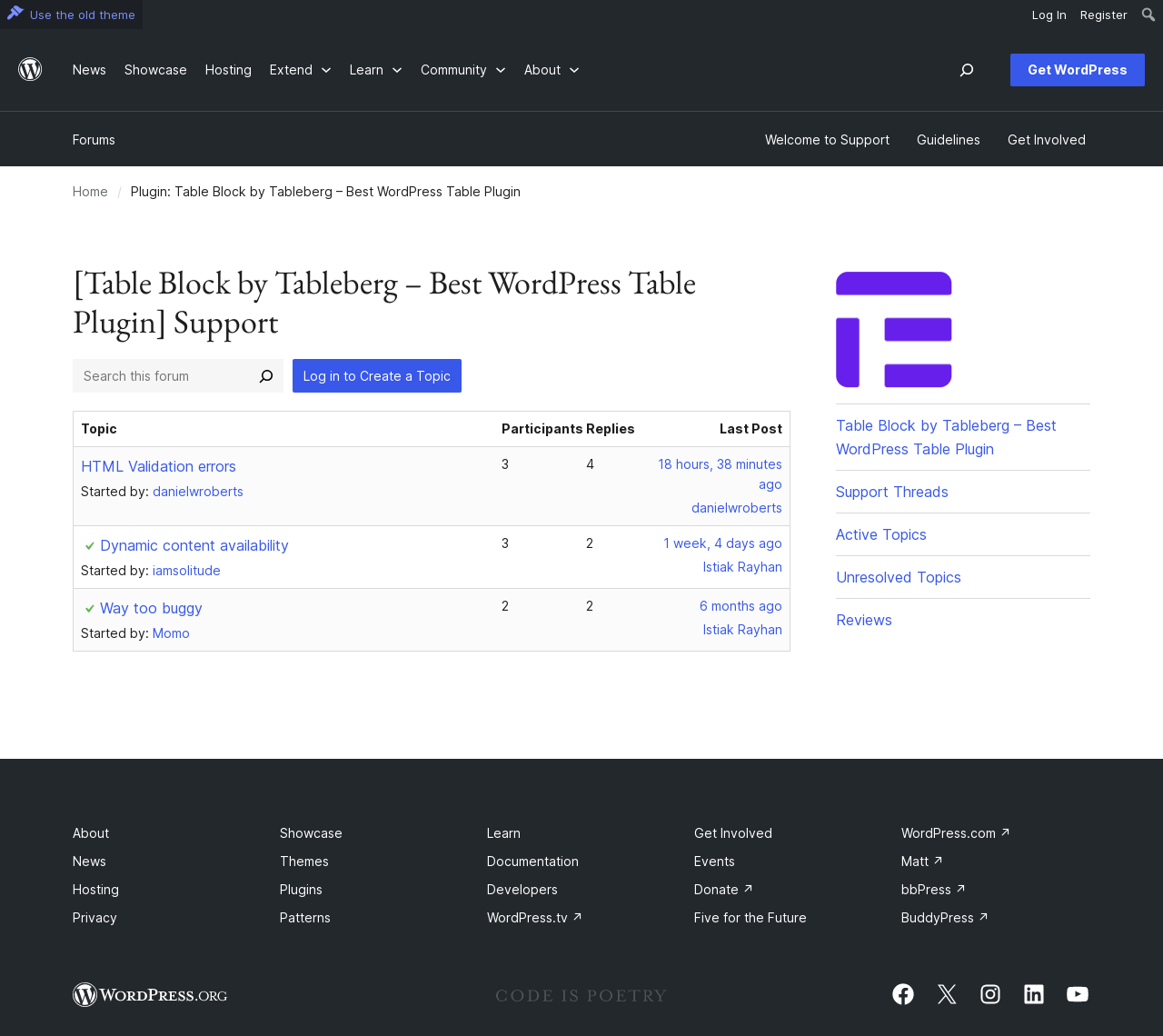Click footer Themes link
The height and width of the screenshot is (1036, 1163).
304,862
